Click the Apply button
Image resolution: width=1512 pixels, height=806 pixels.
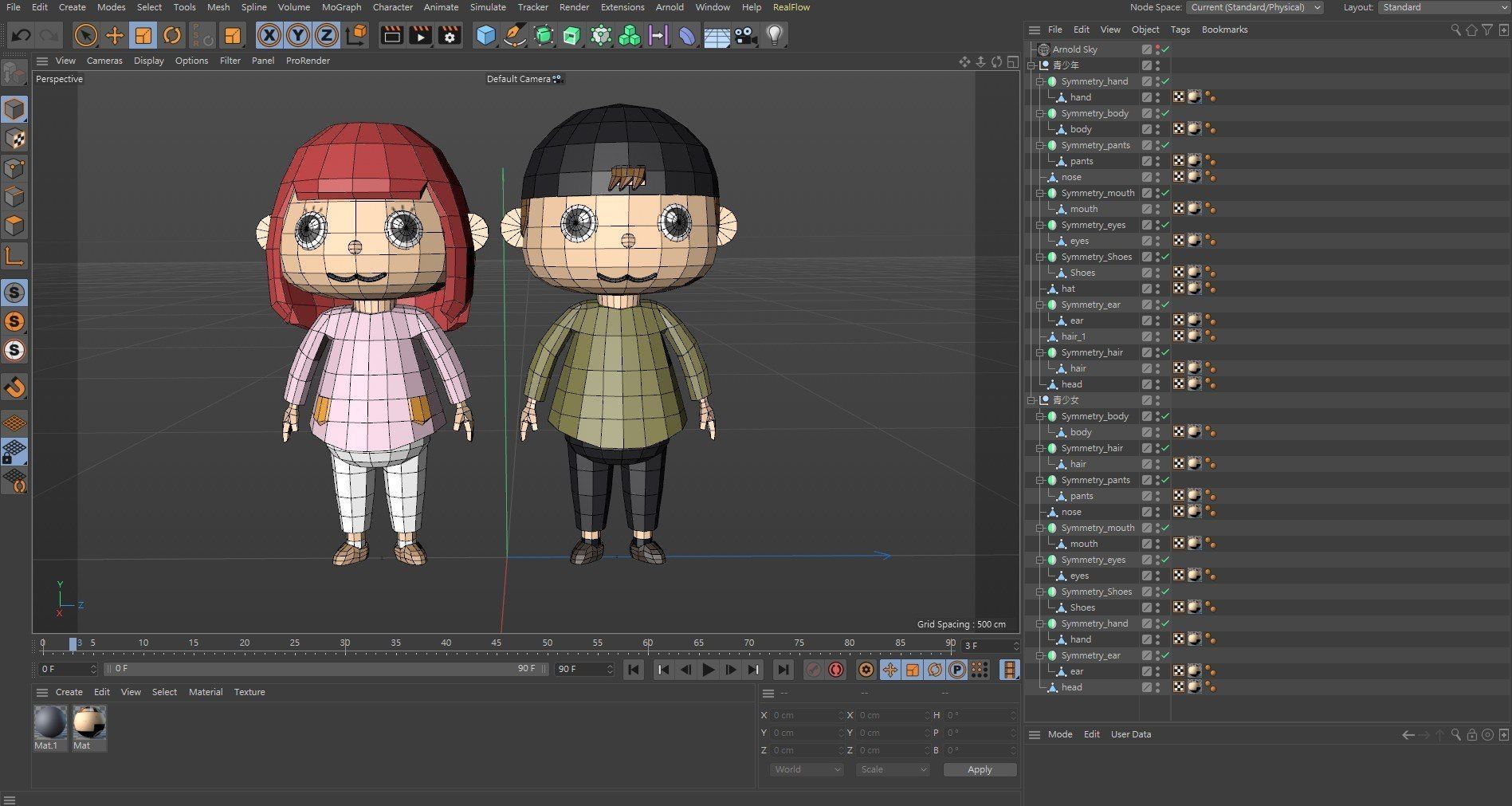point(980,769)
